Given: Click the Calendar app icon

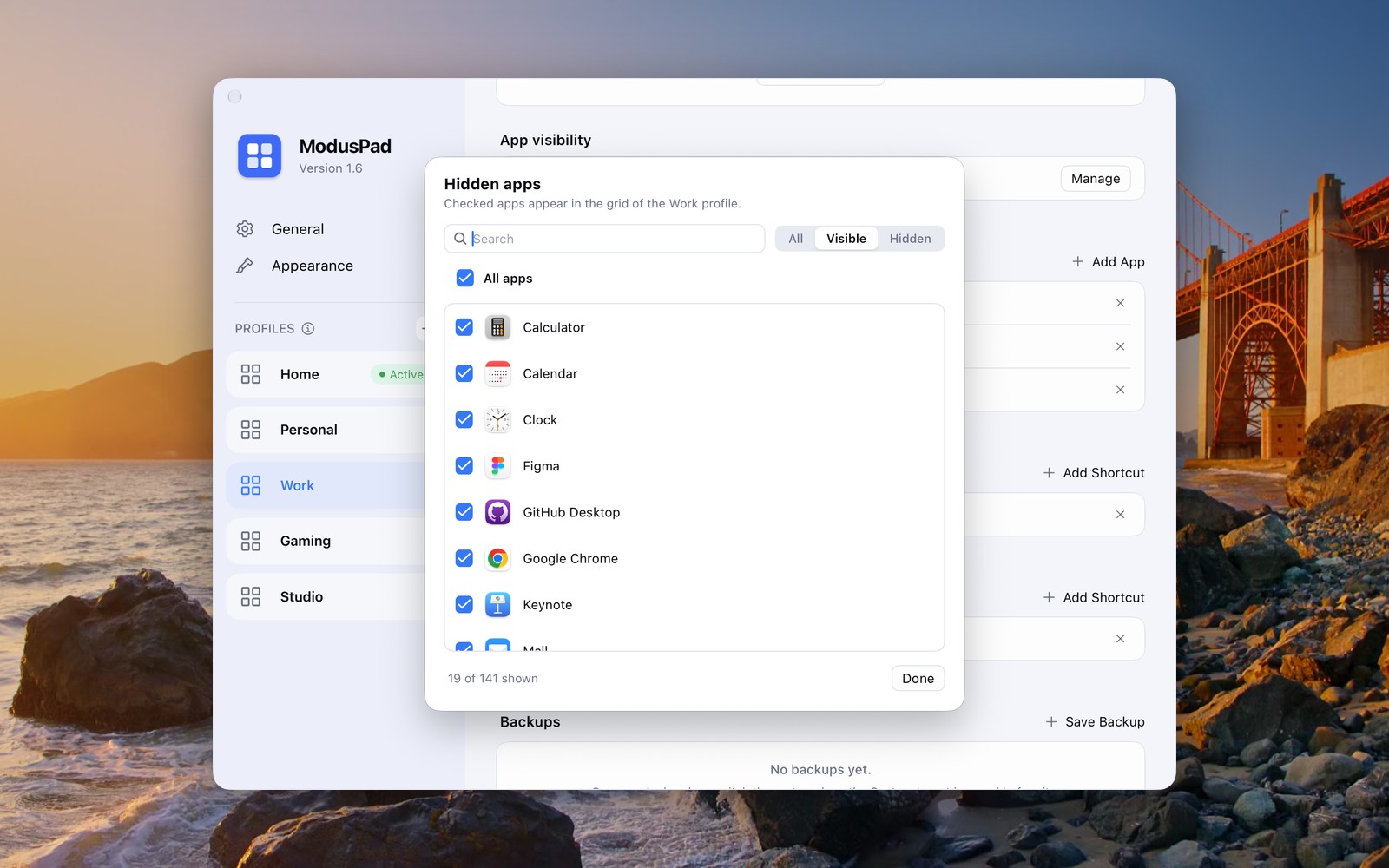Looking at the screenshot, I should 497,373.
